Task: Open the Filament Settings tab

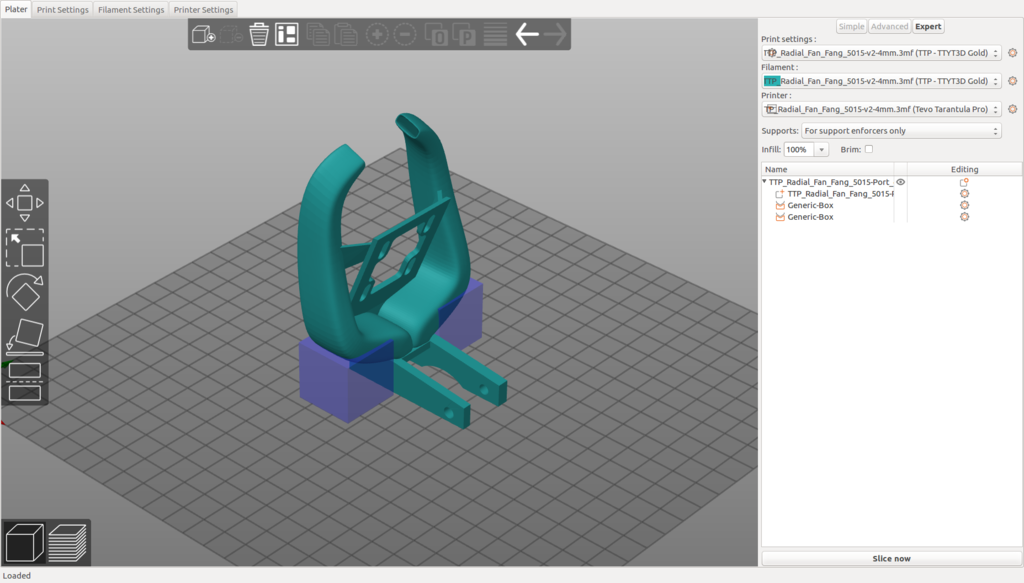Action: click(x=131, y=10)
